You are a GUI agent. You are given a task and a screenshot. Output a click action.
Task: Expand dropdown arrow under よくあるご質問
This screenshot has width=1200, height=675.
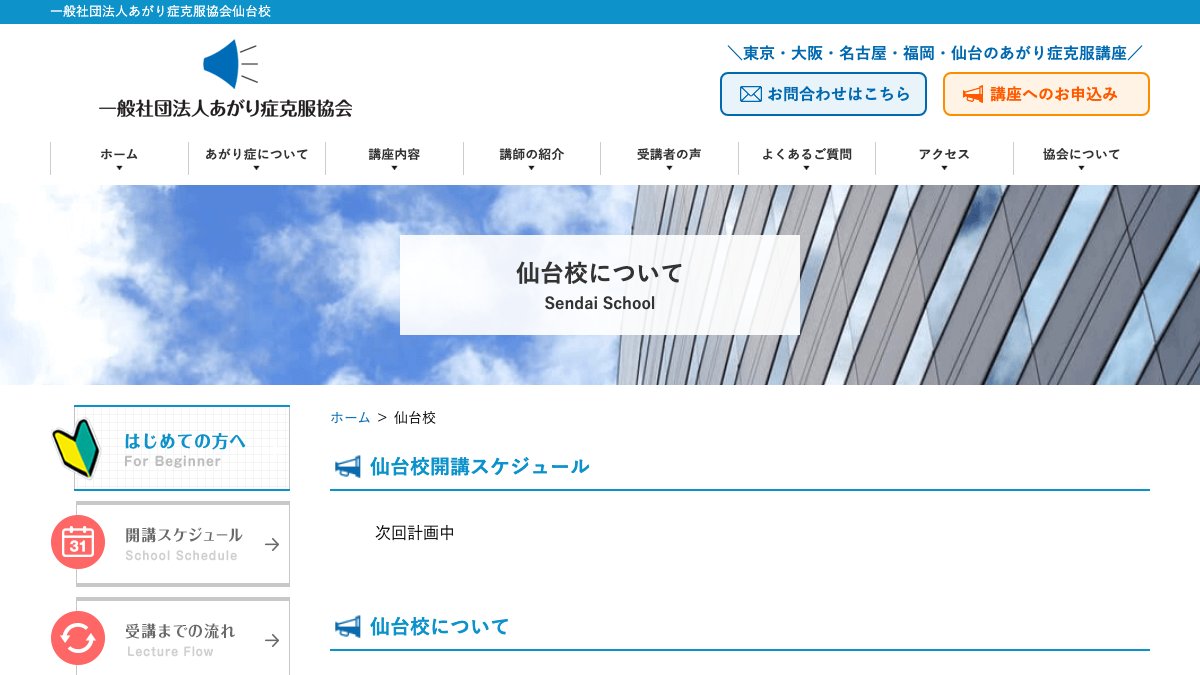pyautogui.click(x=807, y=168)
